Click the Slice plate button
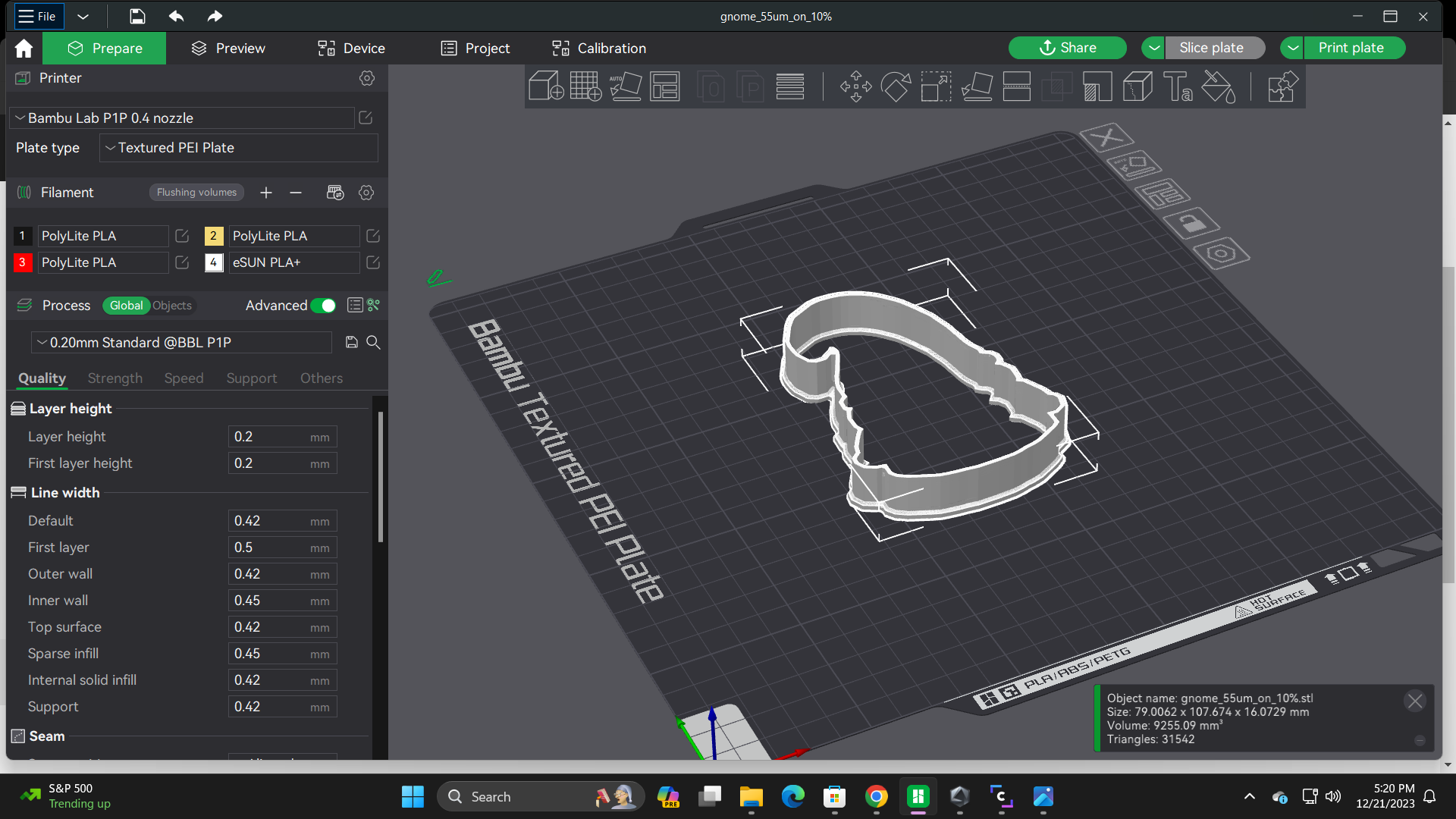Image resolution: width=1456 pixels, height=819 pixels. 1209,47
